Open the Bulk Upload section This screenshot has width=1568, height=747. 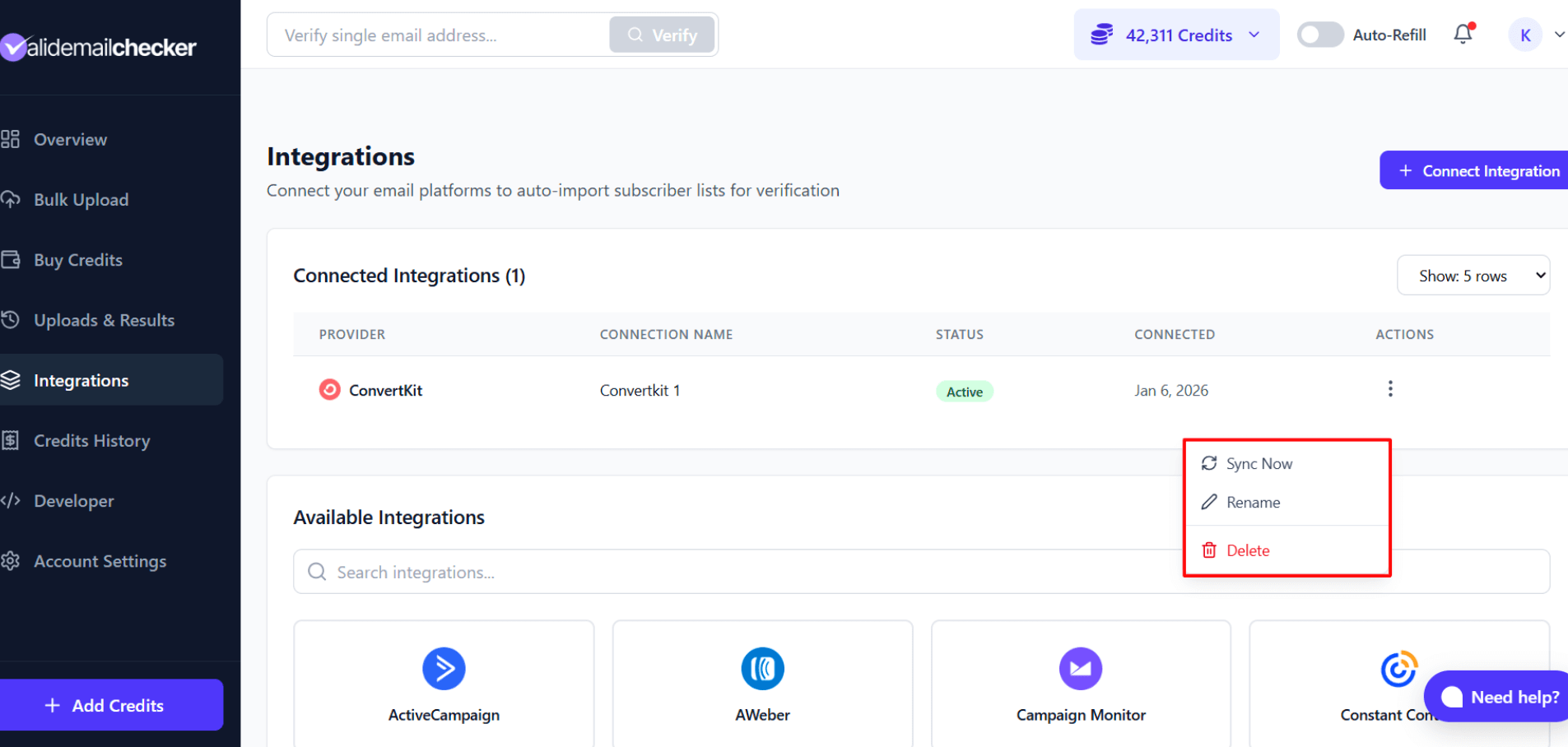click(81, 199)
